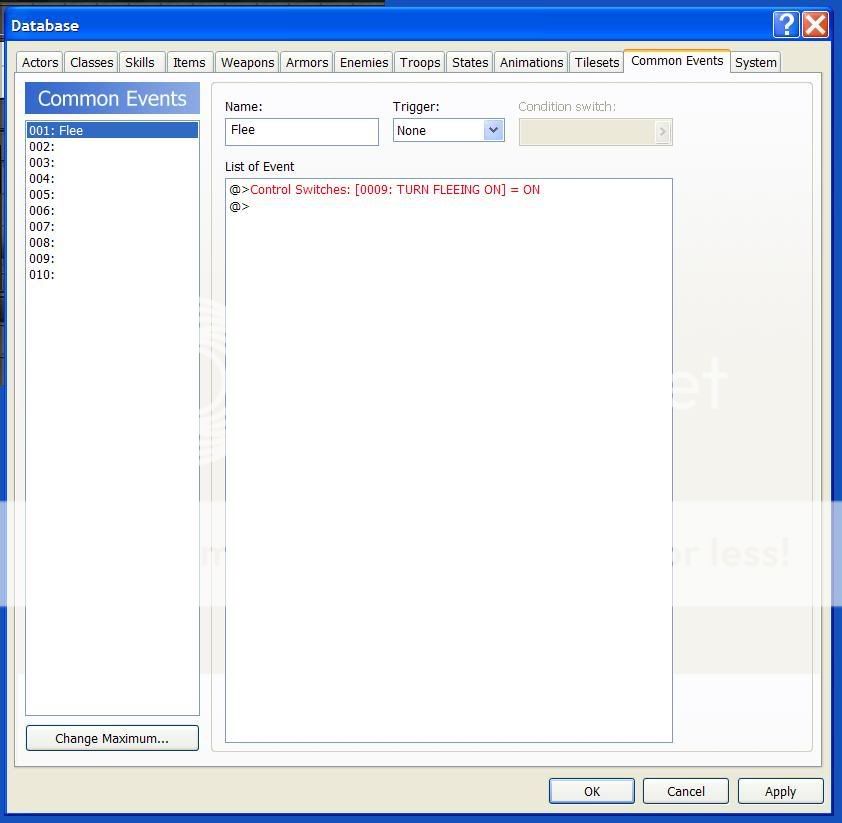This screenshot has width=842, height=823.
Task: Click the Name input field
Action: coord(301,131)
